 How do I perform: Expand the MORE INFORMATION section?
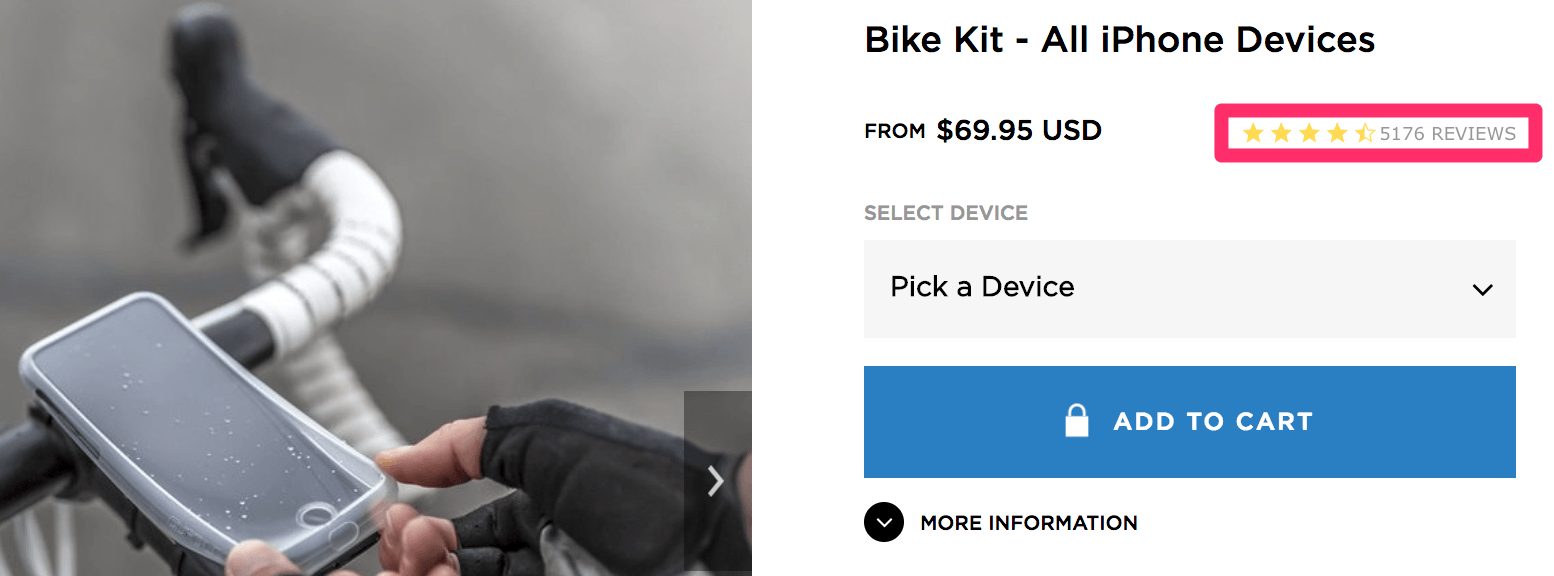1028,523
